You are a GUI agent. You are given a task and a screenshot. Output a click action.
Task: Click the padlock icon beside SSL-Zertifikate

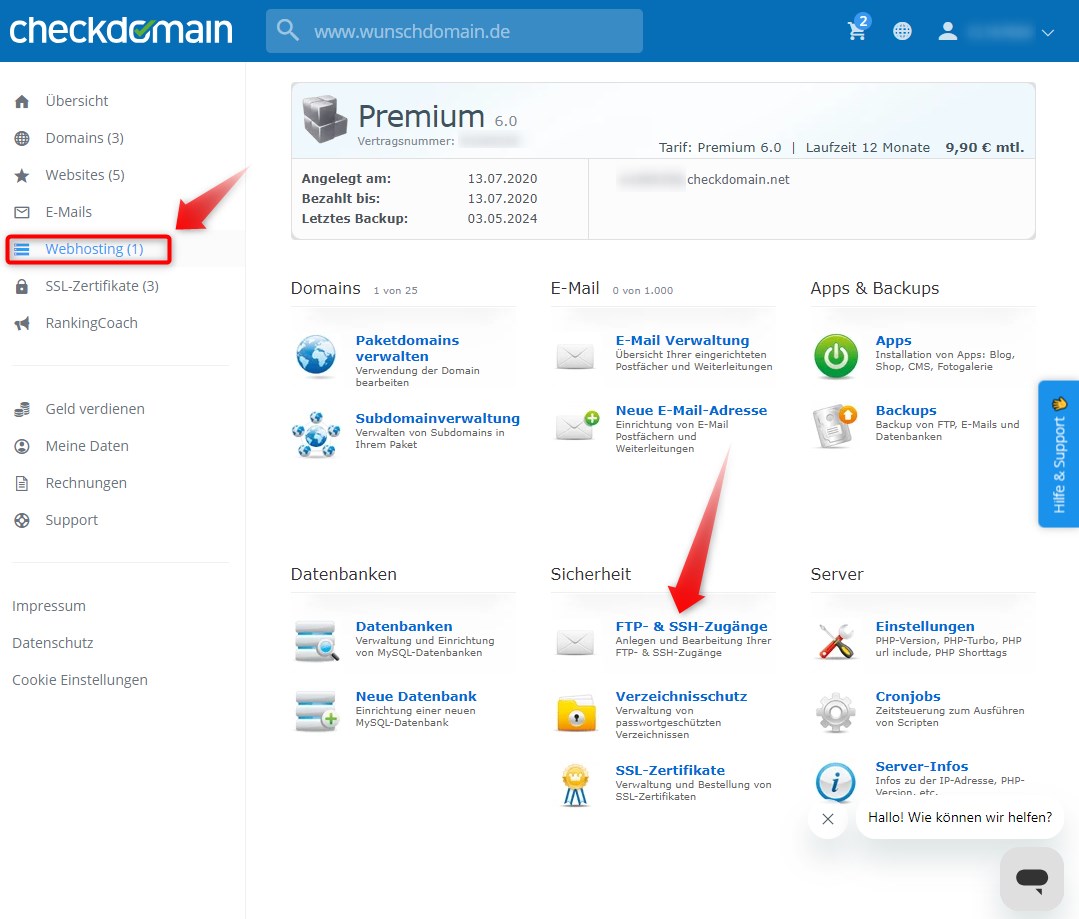point(22,286)
